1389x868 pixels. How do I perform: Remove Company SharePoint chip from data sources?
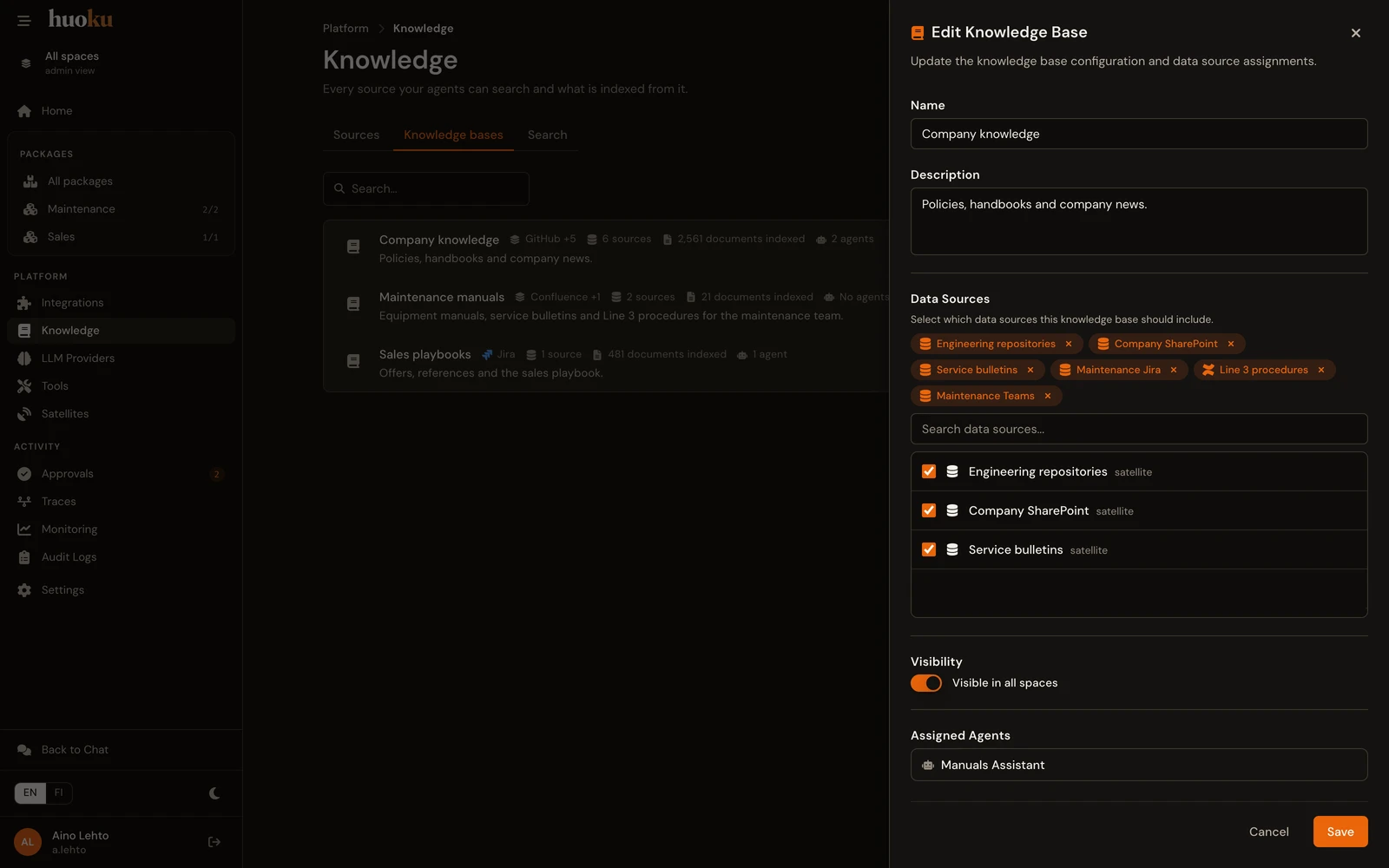tap(1231, 344)
